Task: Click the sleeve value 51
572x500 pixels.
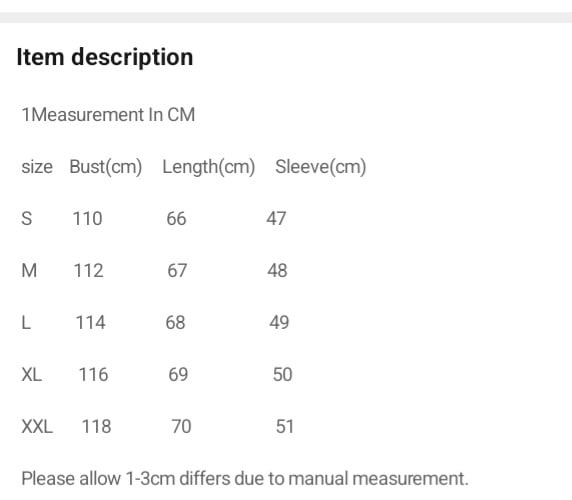Action: [x=285, y=426]
